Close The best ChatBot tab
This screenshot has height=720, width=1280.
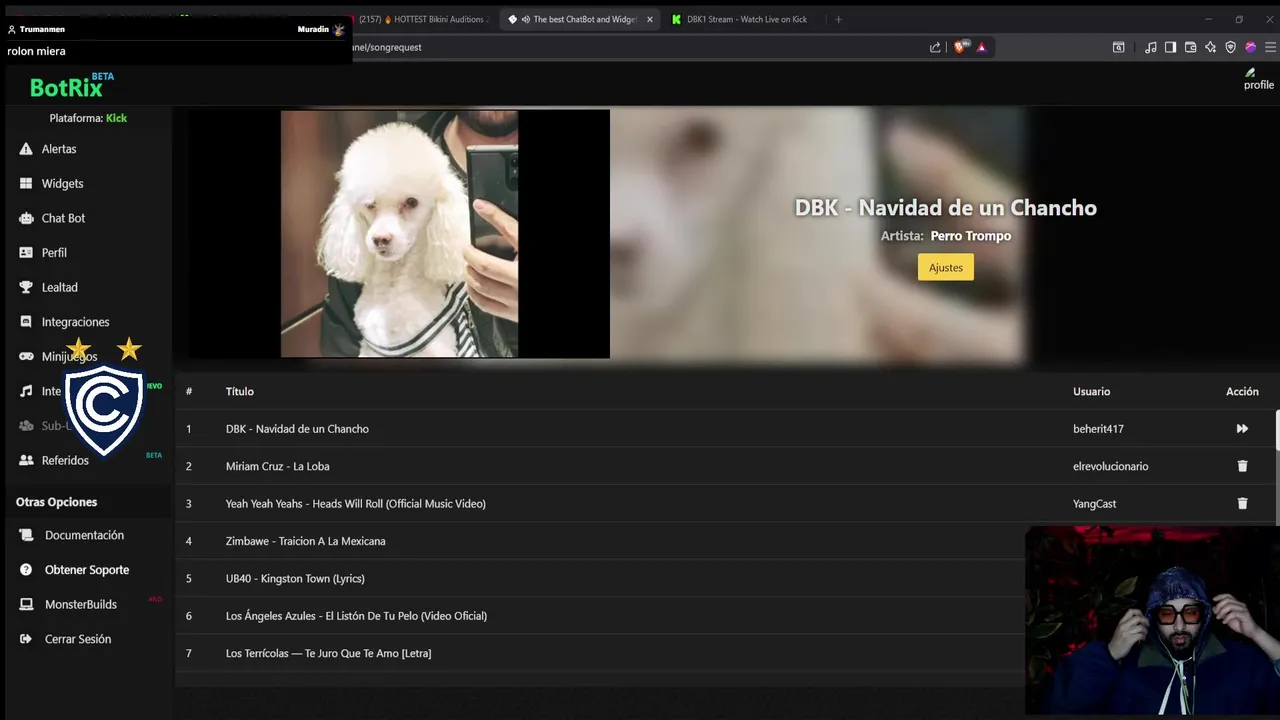pos(650,19)
